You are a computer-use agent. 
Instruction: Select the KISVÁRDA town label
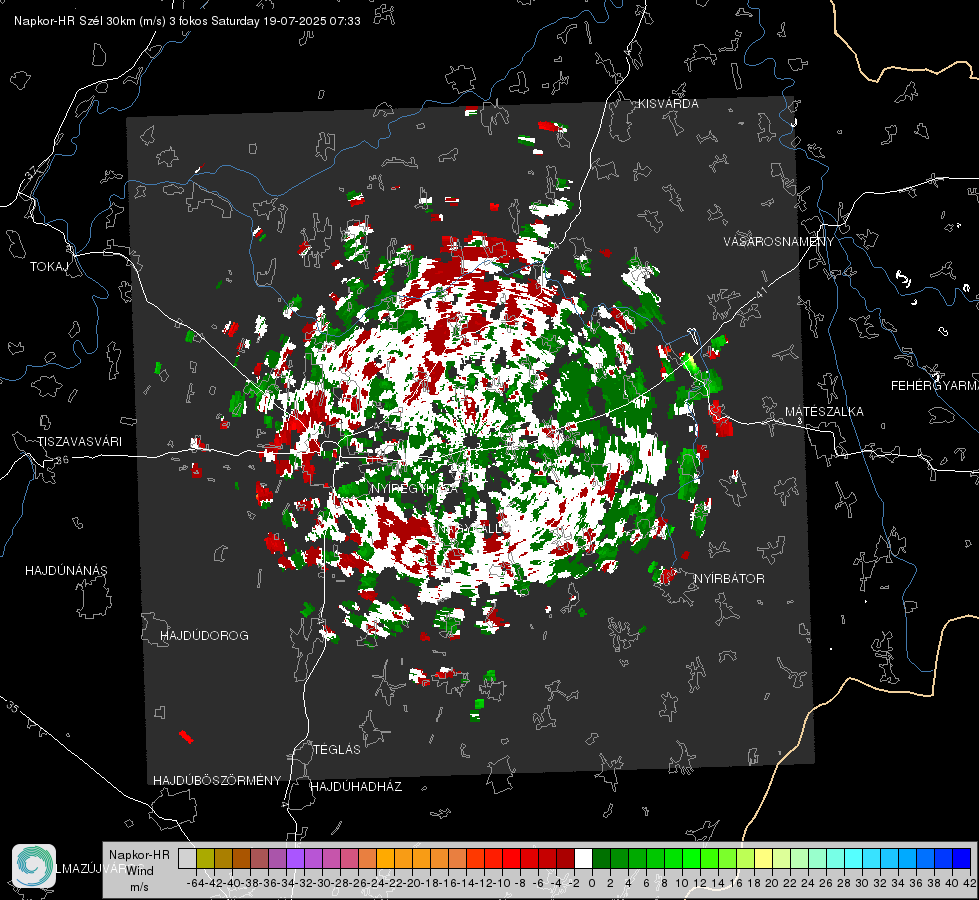pyautogui.click(x=668, y=104)
